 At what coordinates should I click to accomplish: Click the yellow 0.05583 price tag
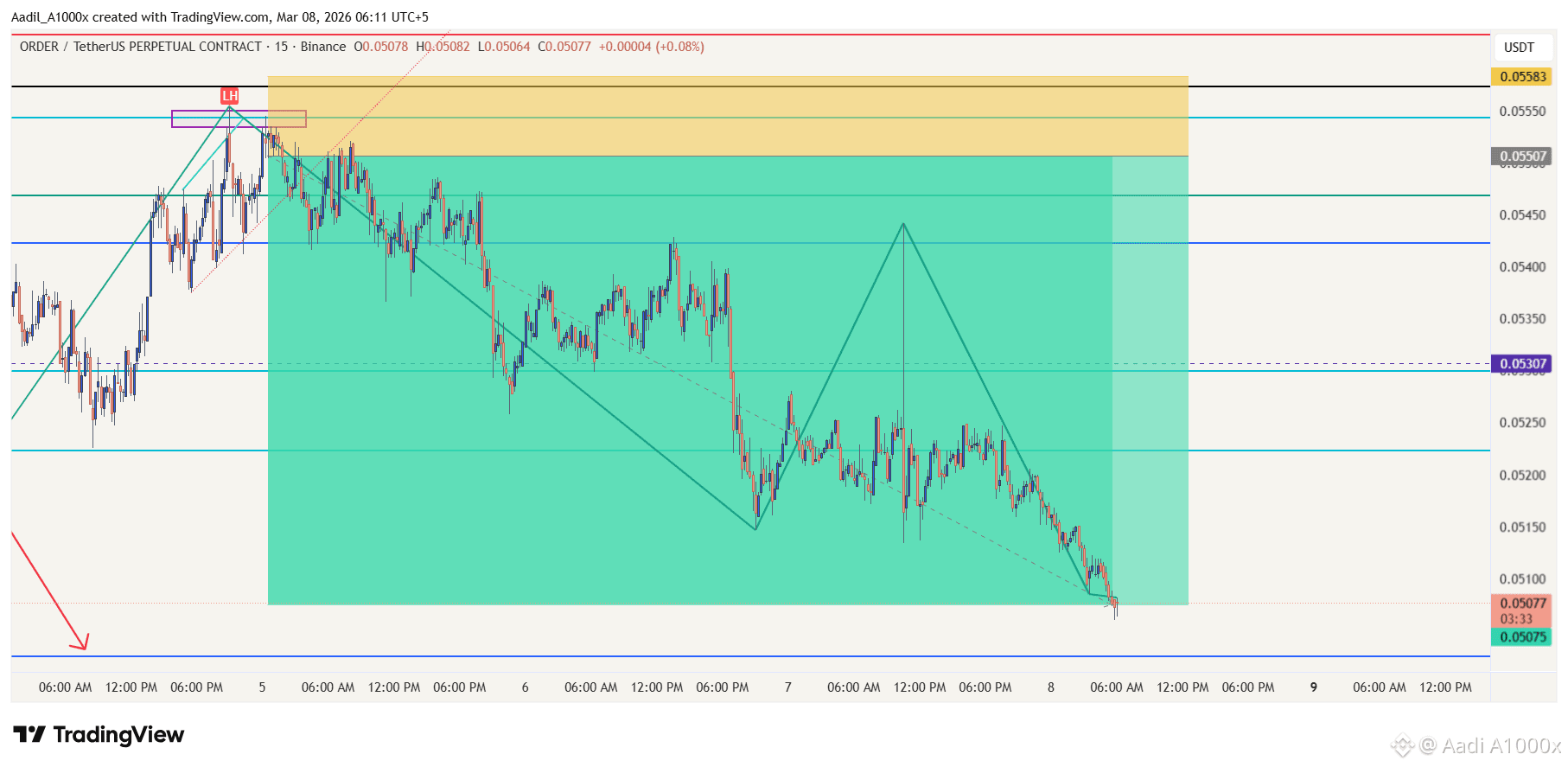tap(1522, 77)
